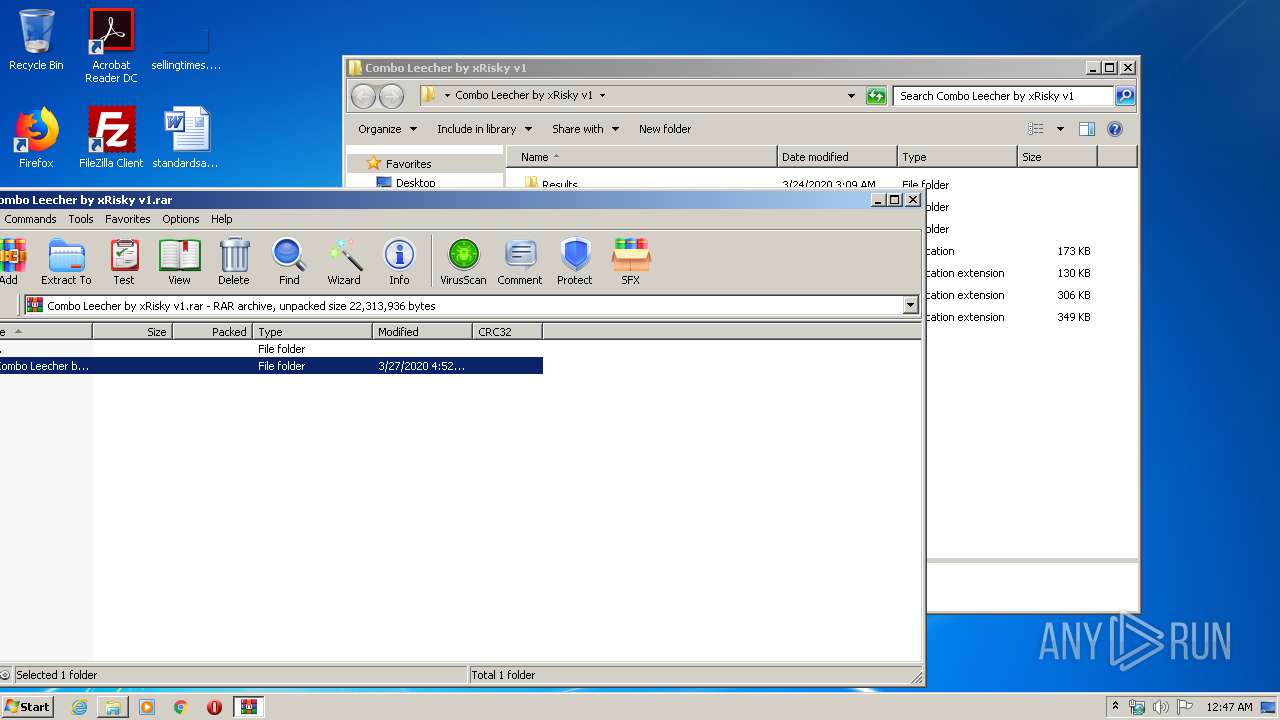Expand breadcrumb arrow after Combo Leecher folder

click(602, 96)
